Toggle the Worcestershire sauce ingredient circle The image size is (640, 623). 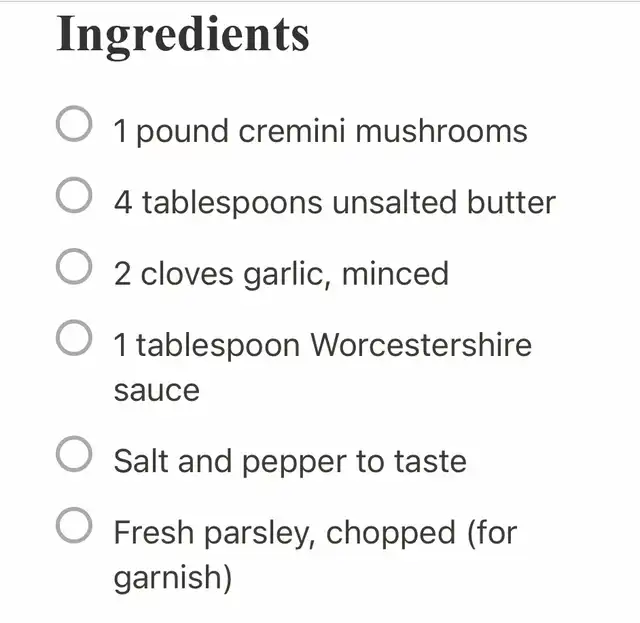coord(74,340)
